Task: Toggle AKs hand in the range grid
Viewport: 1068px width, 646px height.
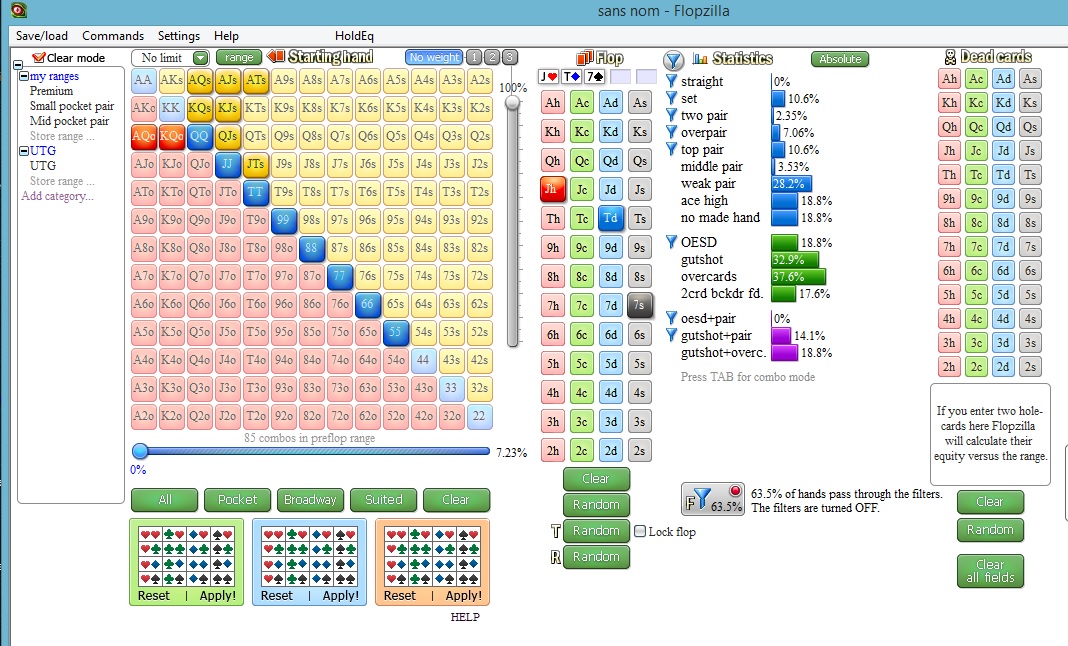Action: (171, 80)
